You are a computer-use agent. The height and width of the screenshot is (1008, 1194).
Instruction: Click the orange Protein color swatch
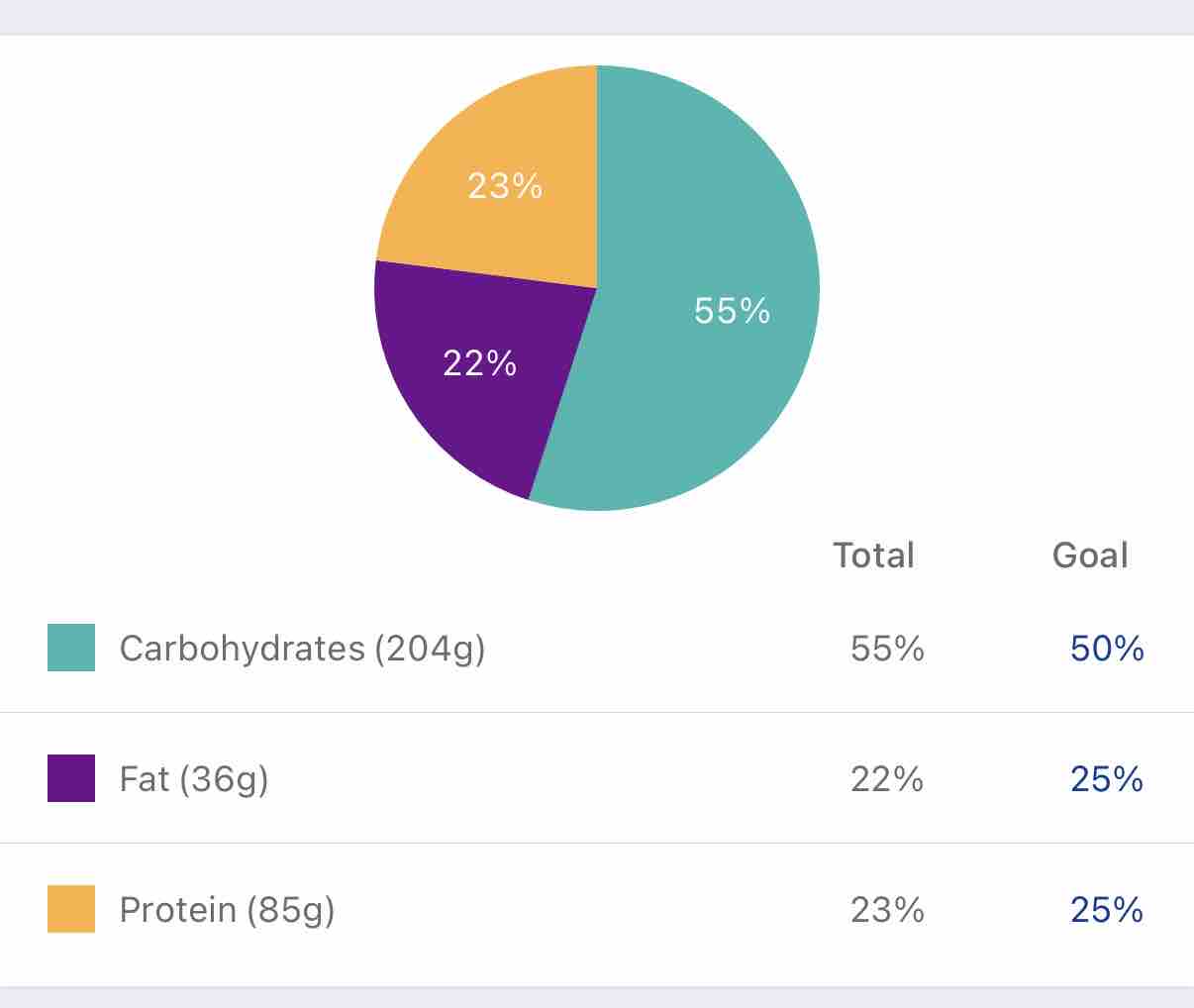coord(71,909)
